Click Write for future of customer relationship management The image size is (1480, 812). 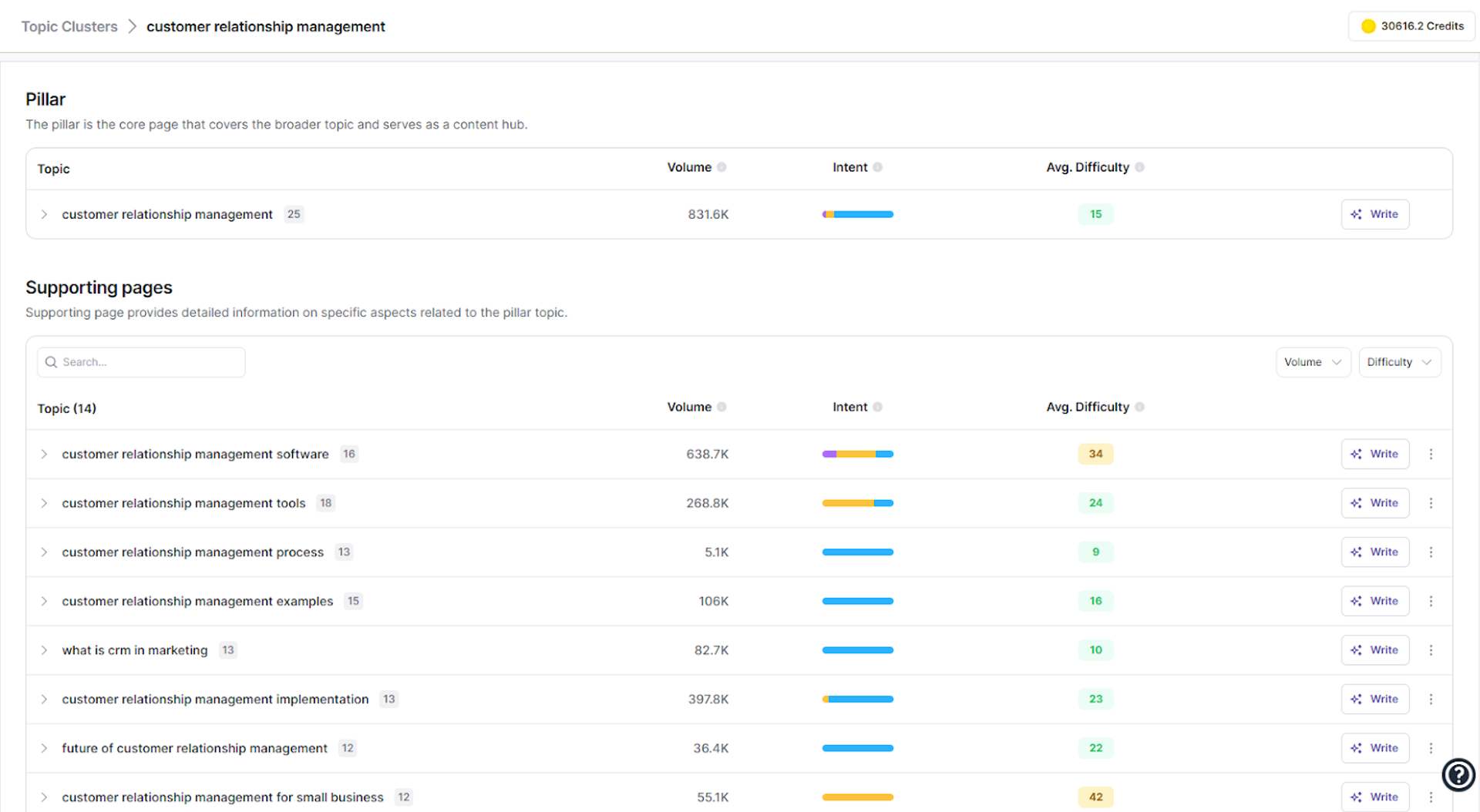[x=1374, y=748]
